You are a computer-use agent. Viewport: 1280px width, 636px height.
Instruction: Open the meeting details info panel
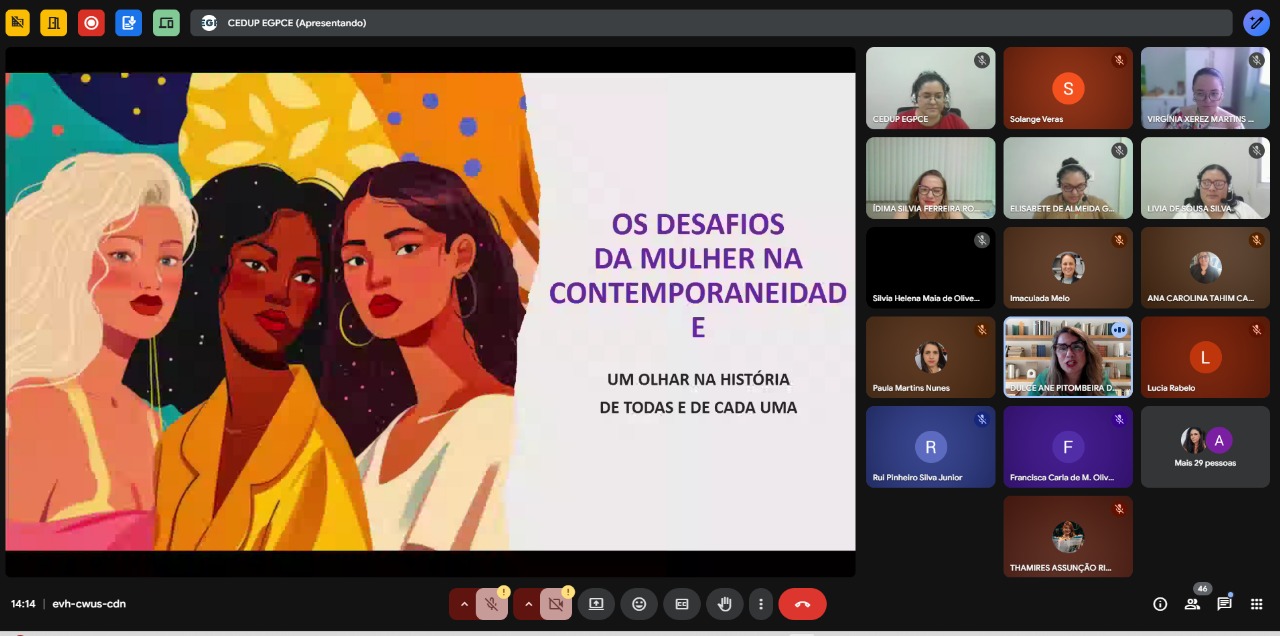pos(1160,604)
